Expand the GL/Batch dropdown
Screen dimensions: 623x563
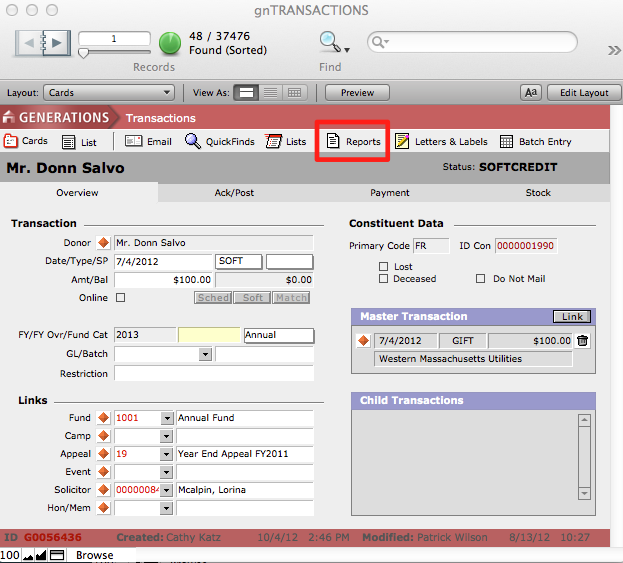(x=205, y=354)
